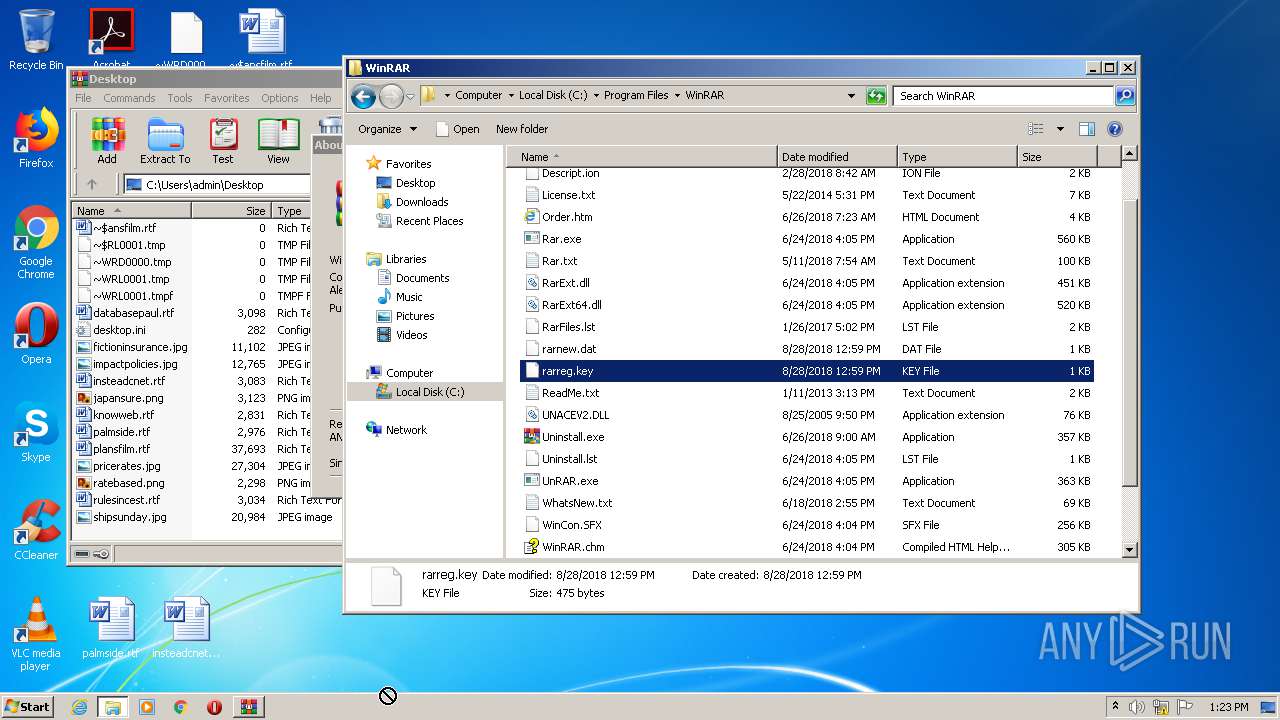Open the view options dropdown arrow
This screenshot has width=1280, height=720.
tap(1060, 129)
